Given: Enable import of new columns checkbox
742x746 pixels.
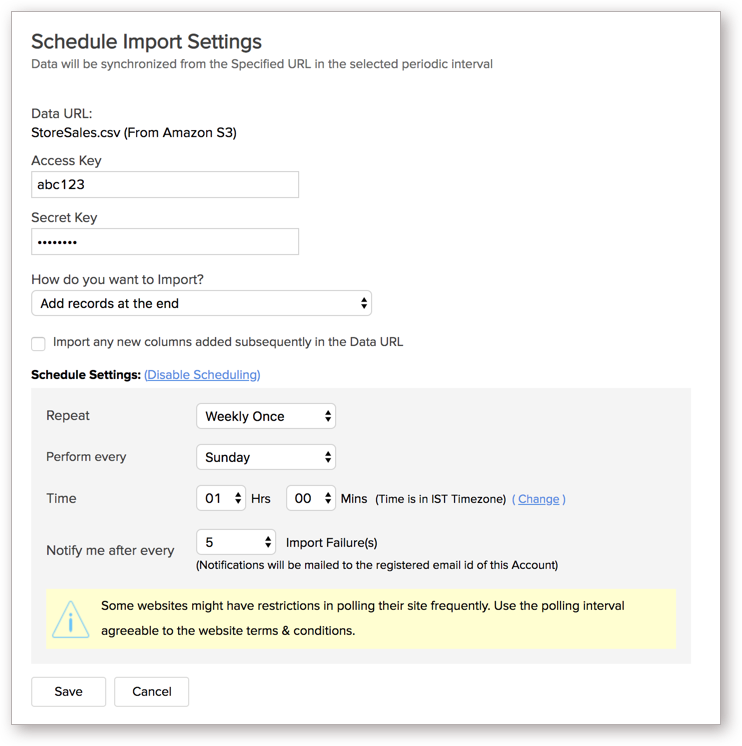Looking at the screenshot, I should pos(38,344).
